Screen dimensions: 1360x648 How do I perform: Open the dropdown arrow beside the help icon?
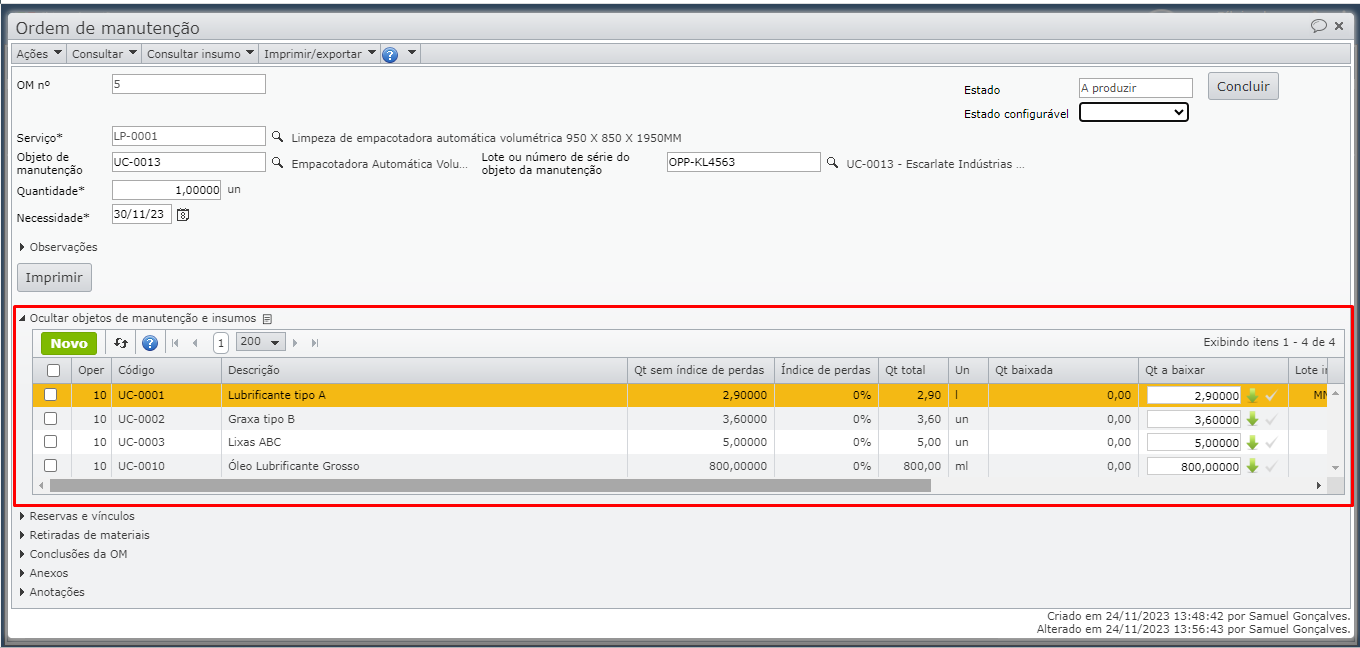tap(411, 53)
